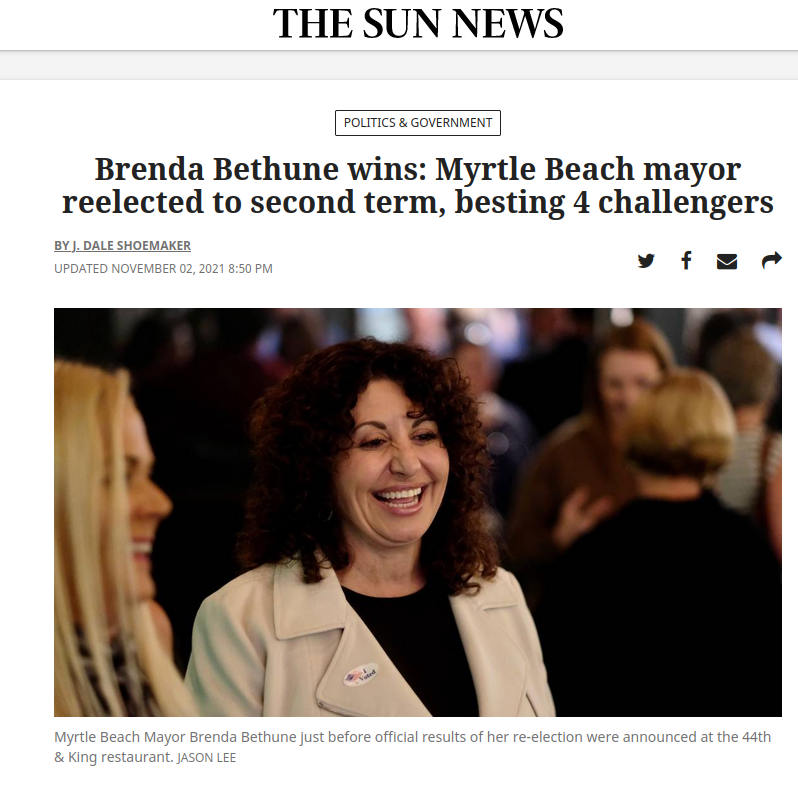Screen dimensions: 798x785
Task: Email this article using the envelope icon
Action: [x=727, y=261]
